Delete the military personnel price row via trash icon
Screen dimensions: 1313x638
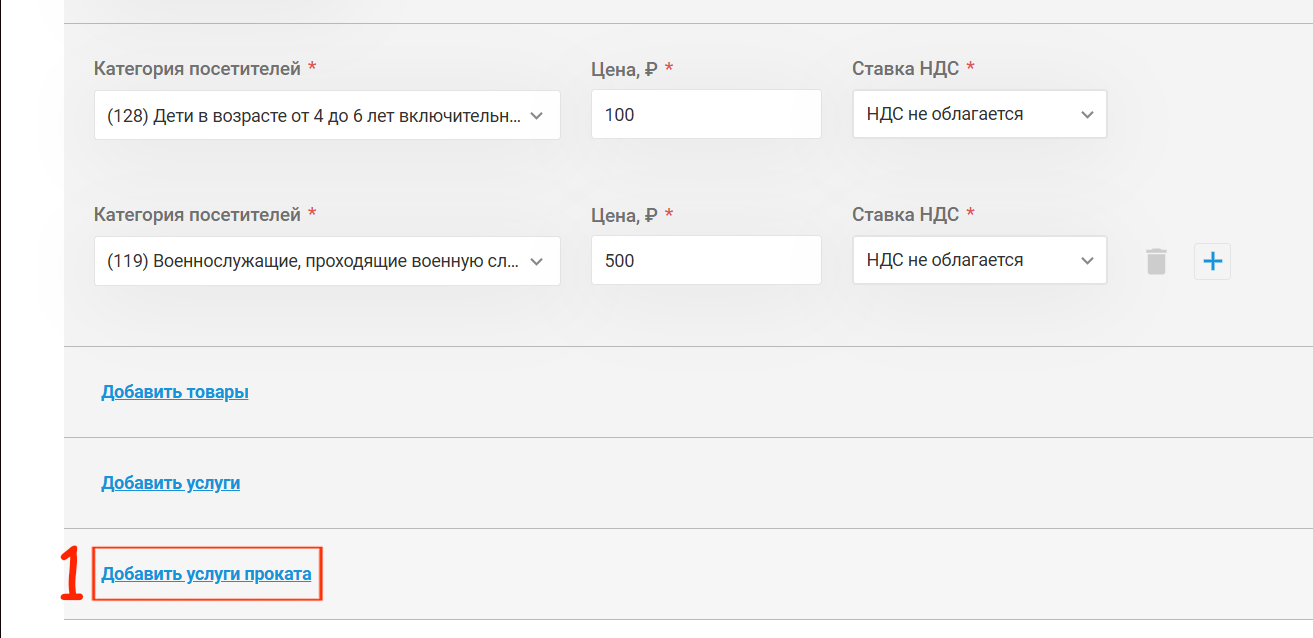pos(1156,262)
